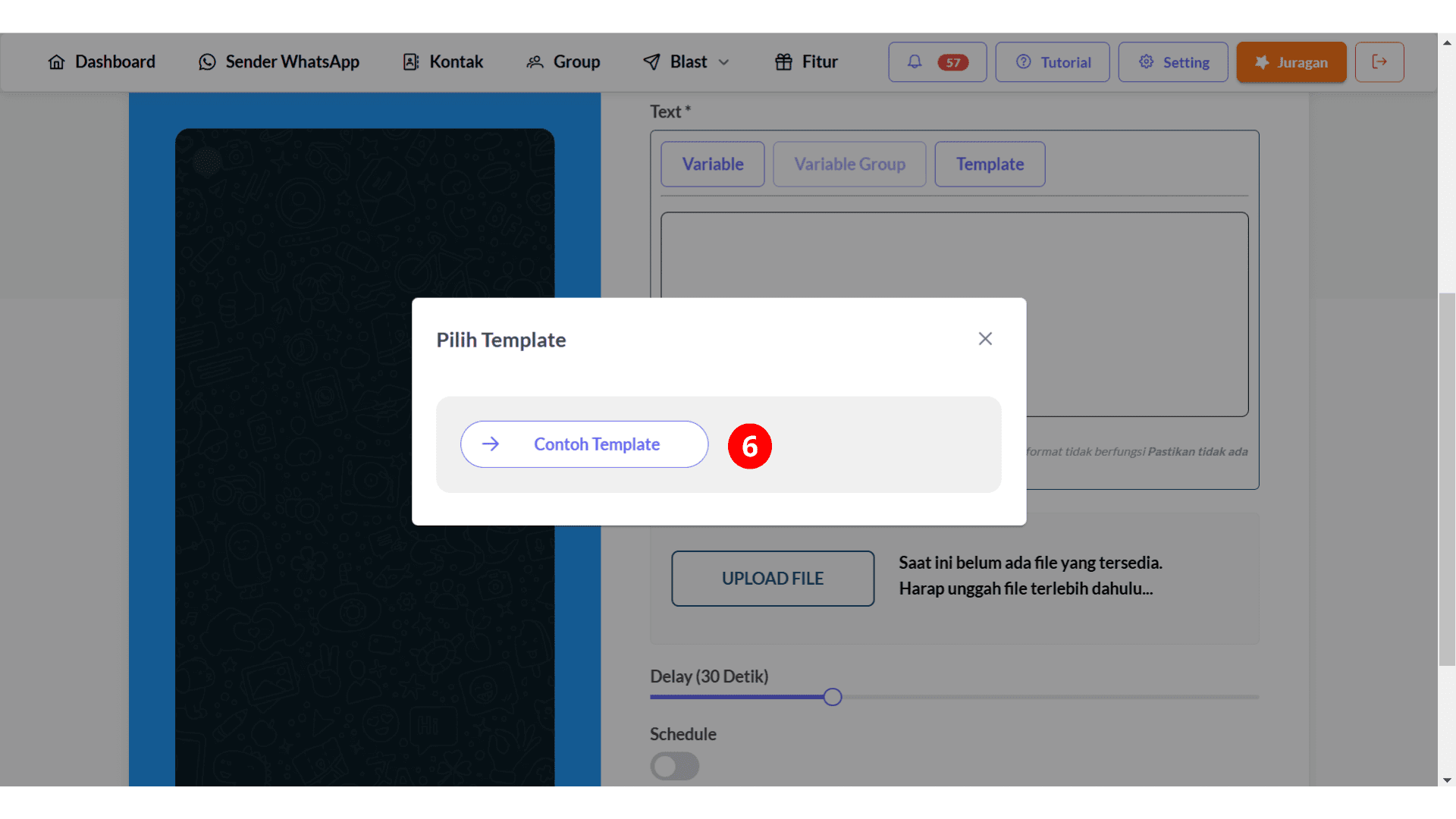Image resolution: width=1456 pixels, height=819 pixels.
Task: Click the logout/exit icon button
Action: pyautogui.click(x=1381, y=62)
